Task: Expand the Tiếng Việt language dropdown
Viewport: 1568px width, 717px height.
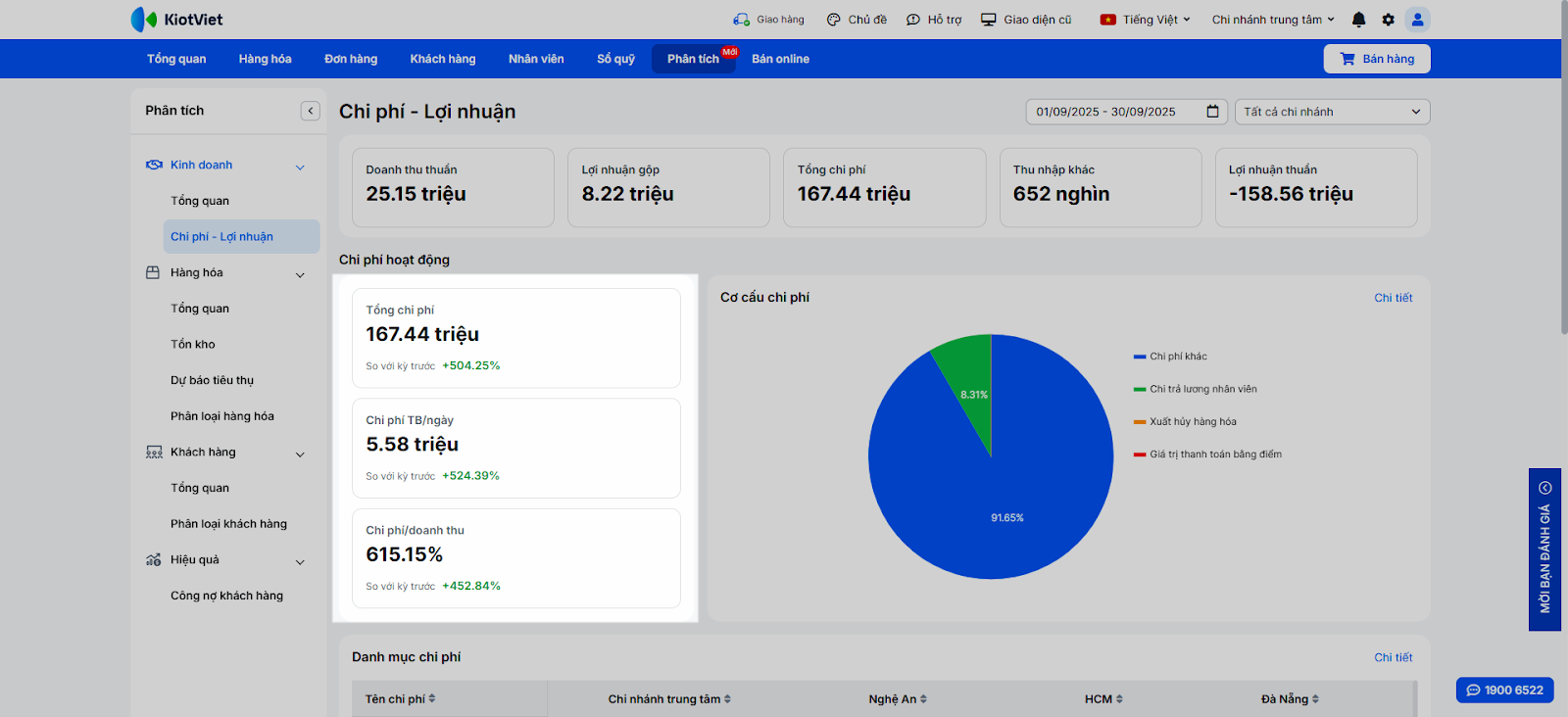Action: [1149, 20]
